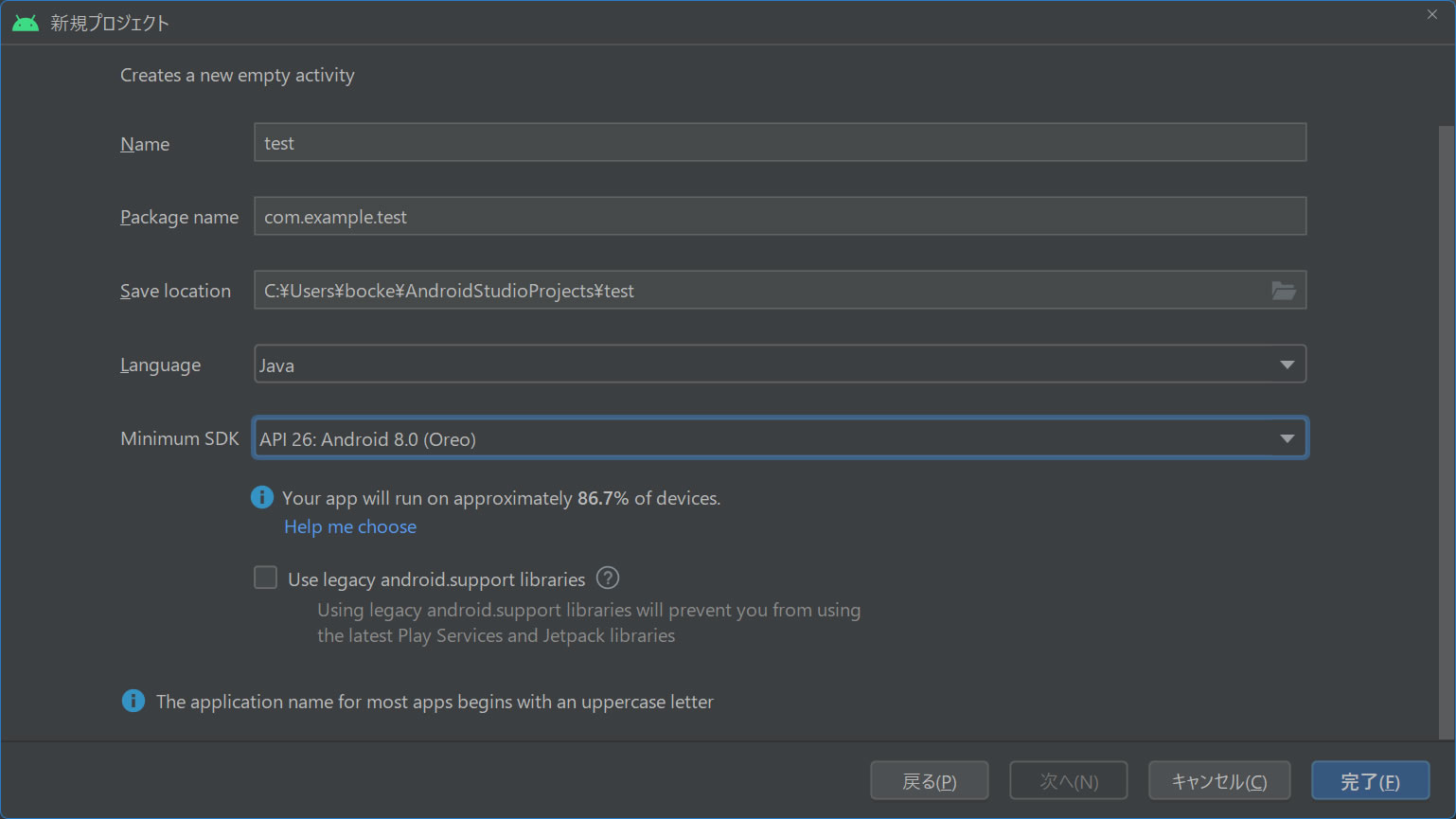Open the Language dropdown showing Java
Image resolution: width=1456 pixels, height=819 pixels.
pyautogui.click(x=757, y=365)
